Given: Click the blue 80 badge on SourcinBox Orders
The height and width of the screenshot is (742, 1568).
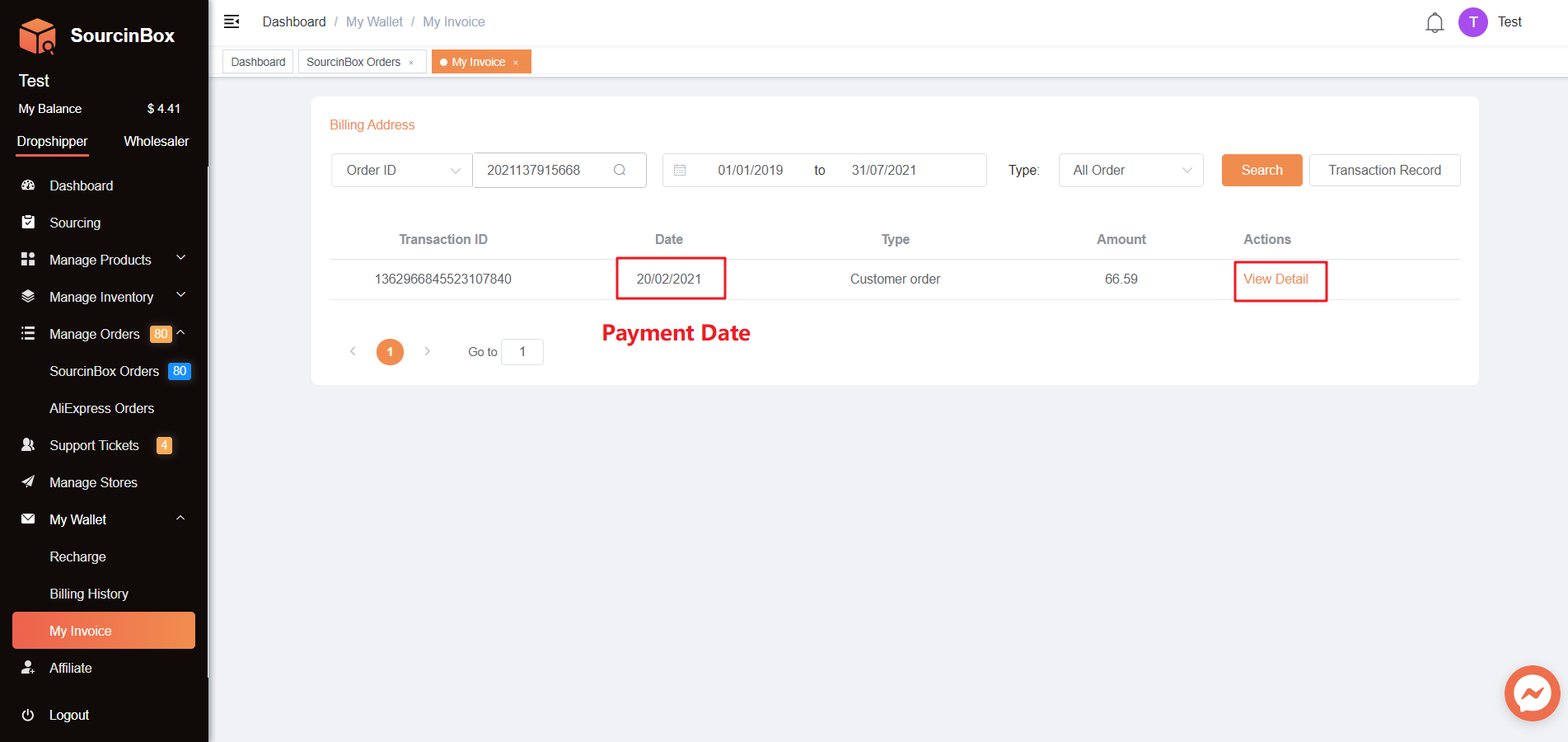Looking at the screenshot, I should click(x=180, y=371).
